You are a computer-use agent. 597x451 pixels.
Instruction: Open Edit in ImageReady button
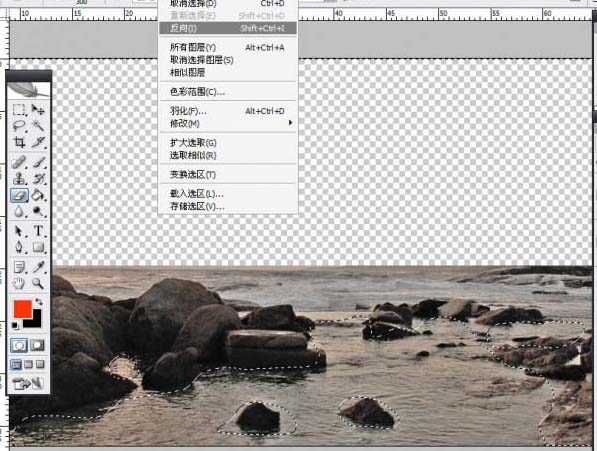(x=29, y=383)
